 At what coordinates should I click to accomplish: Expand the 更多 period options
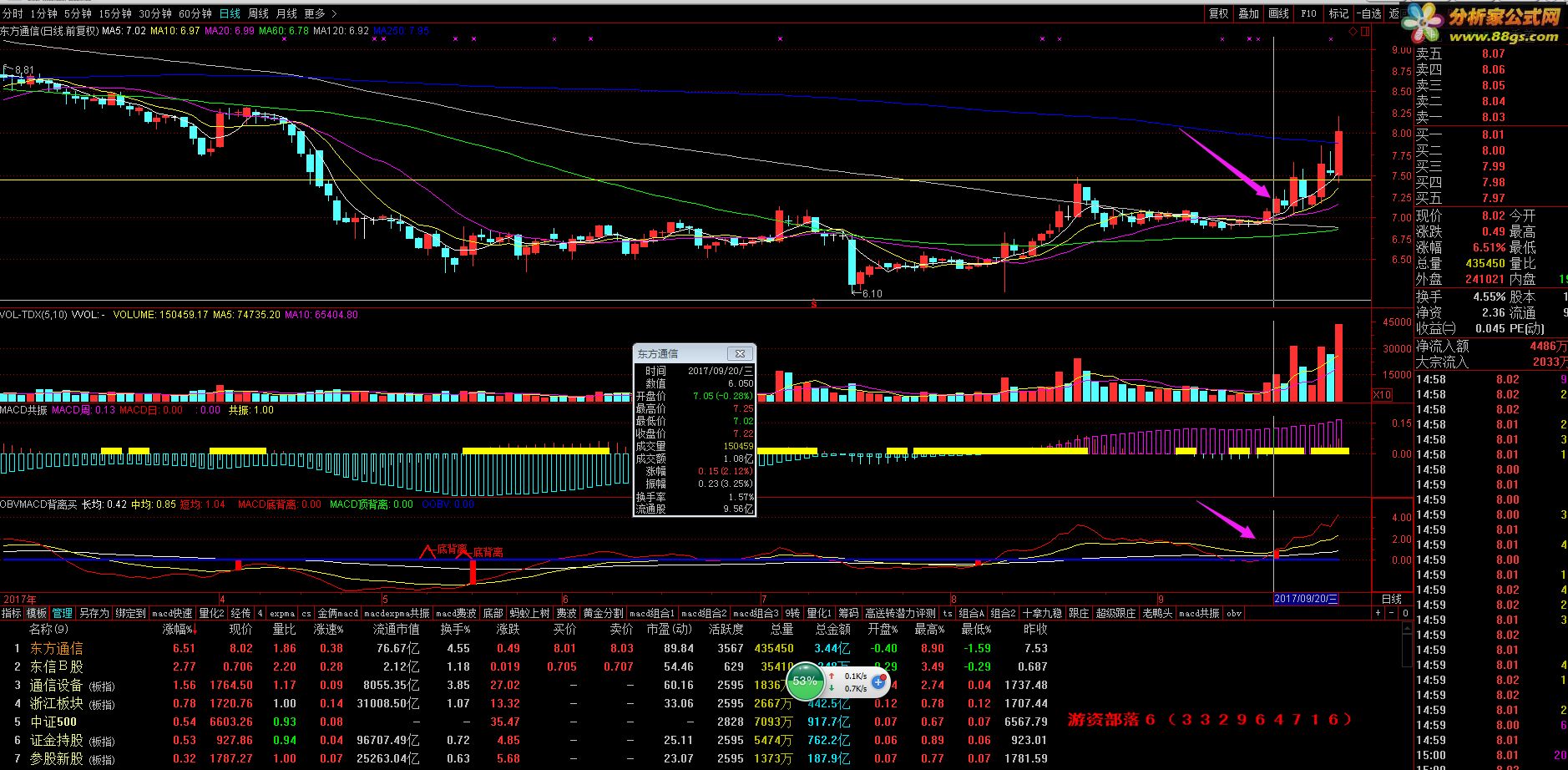(x=321, y=13)
